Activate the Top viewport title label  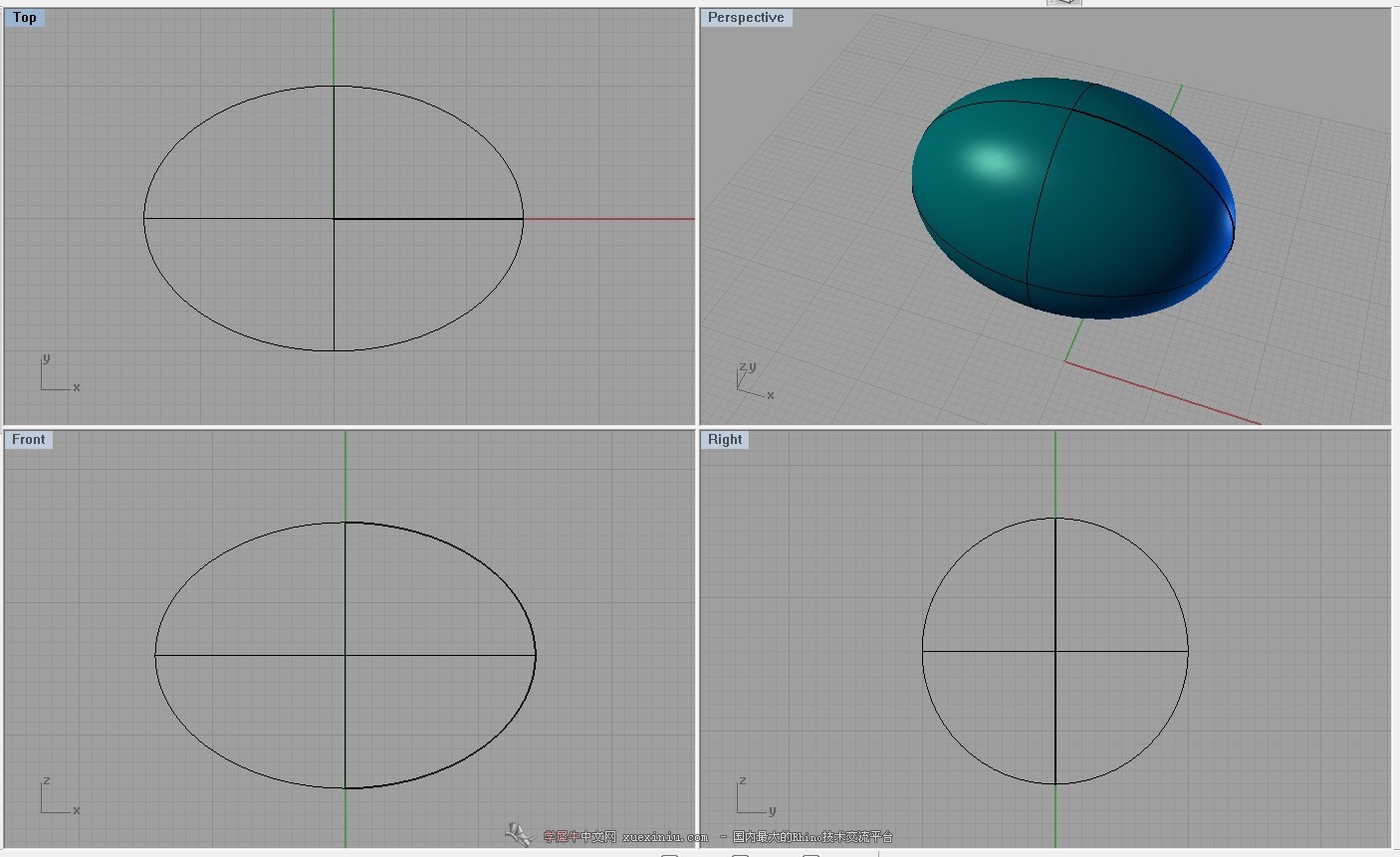pos(25,18)
